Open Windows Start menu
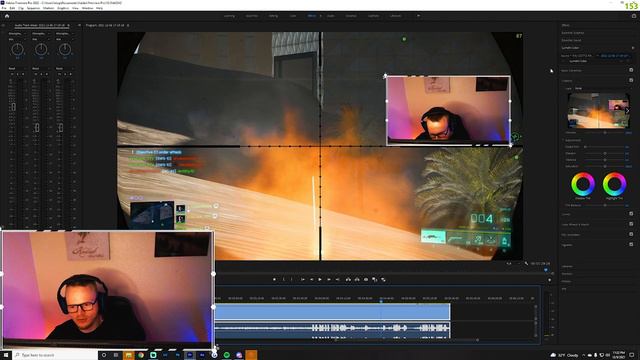This screenshot has width=640, height=360. pos(6,355)
